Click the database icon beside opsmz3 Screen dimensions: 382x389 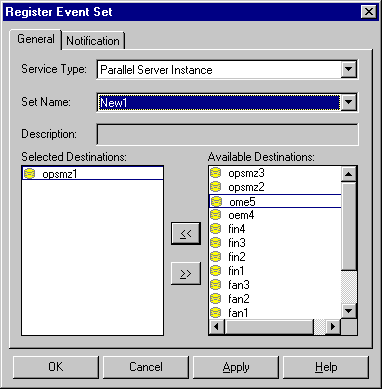(216, 173)
